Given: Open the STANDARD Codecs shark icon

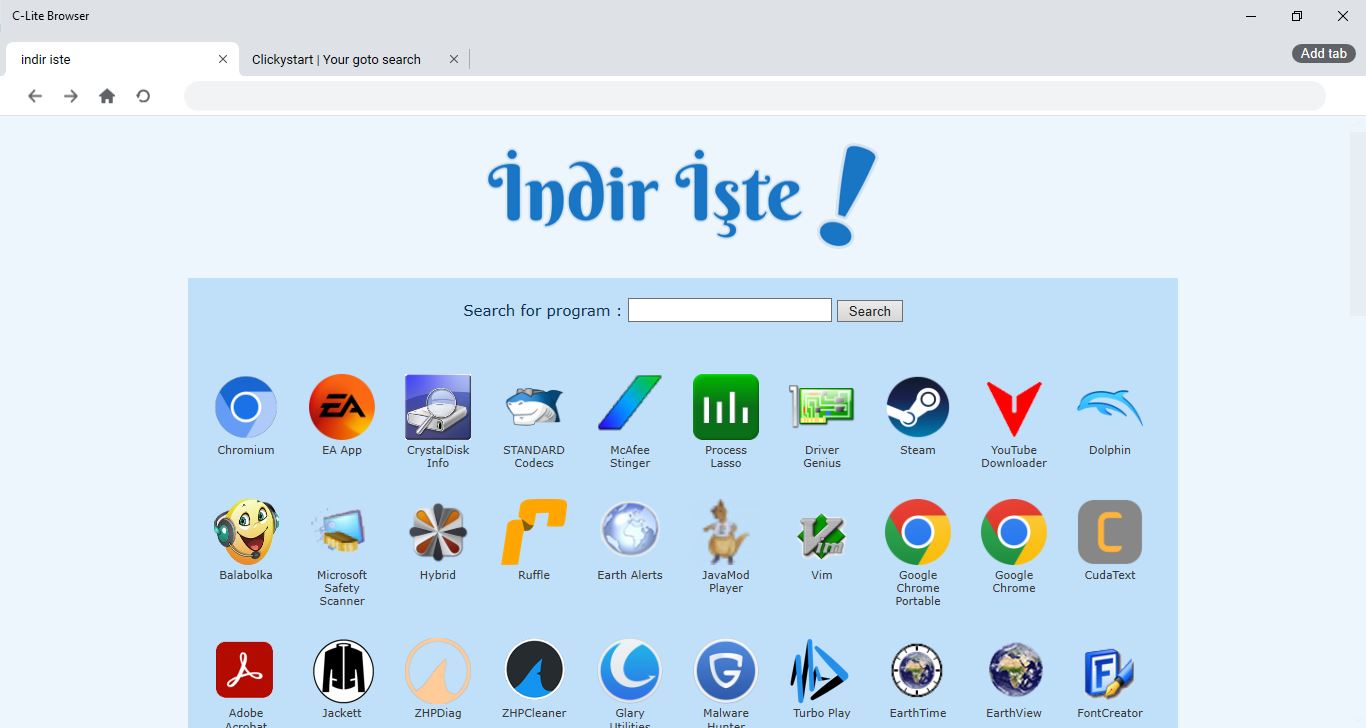Looking at the screenshot, I should (x=534, y=407).
